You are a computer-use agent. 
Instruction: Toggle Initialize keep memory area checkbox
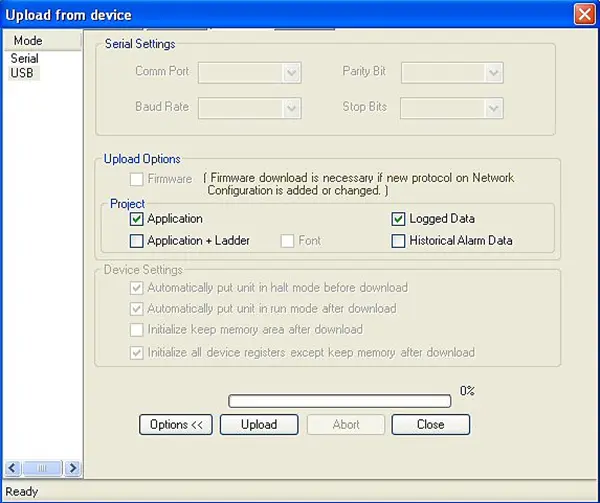pyautogui.click(x=137, y=330)
